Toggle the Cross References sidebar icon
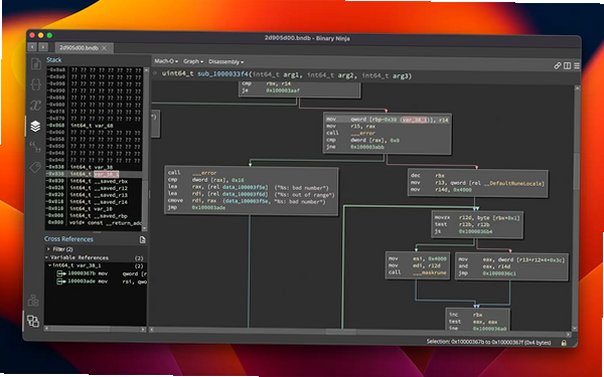The height and width of the screenshot is (377, 604). point(33,321)
